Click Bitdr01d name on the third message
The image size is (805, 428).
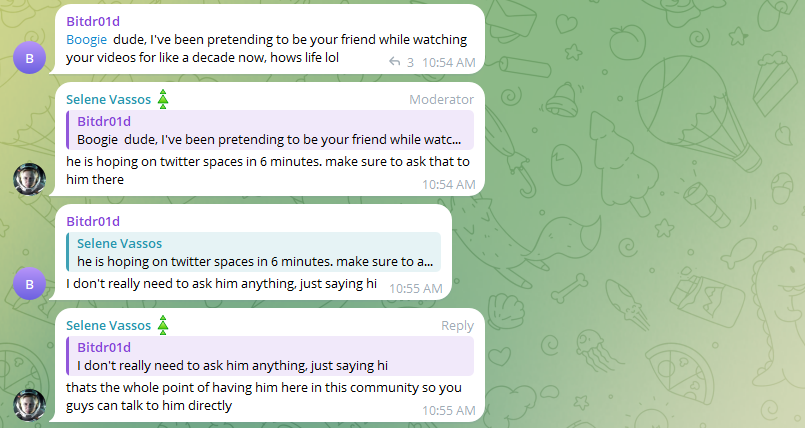click(93, 221)
